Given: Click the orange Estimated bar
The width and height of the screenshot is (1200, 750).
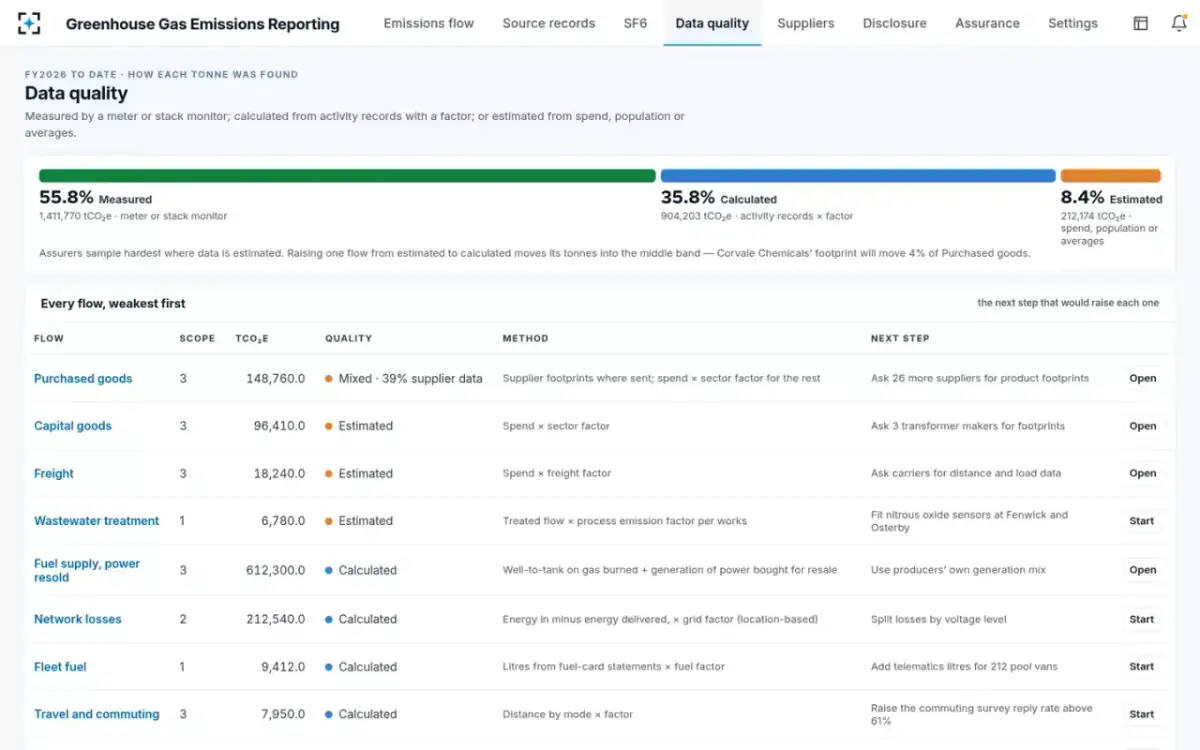Looking at the screenshot, I should (x=1111, y=176).
